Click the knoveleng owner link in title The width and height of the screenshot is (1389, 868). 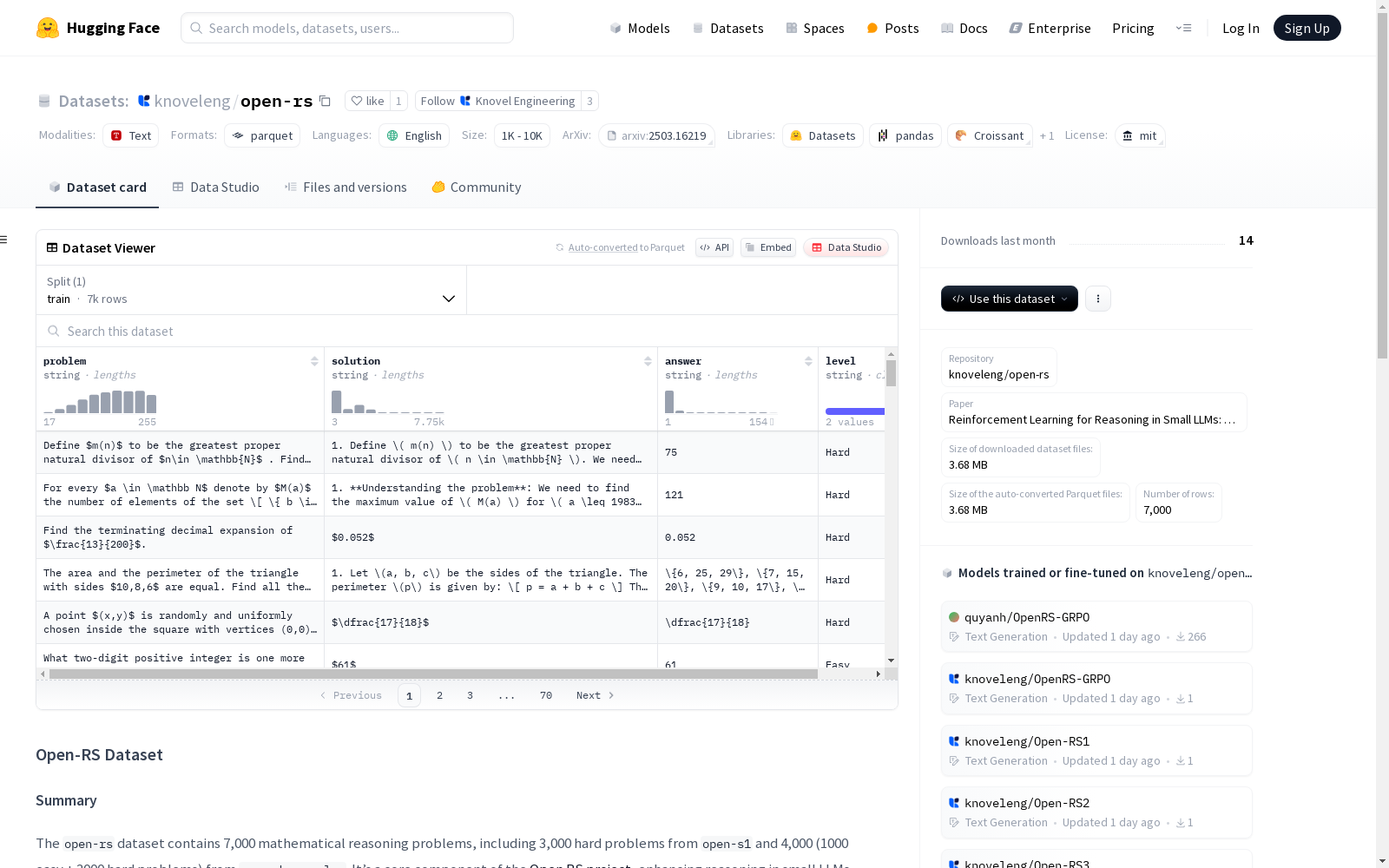click(x=192, y=101)
